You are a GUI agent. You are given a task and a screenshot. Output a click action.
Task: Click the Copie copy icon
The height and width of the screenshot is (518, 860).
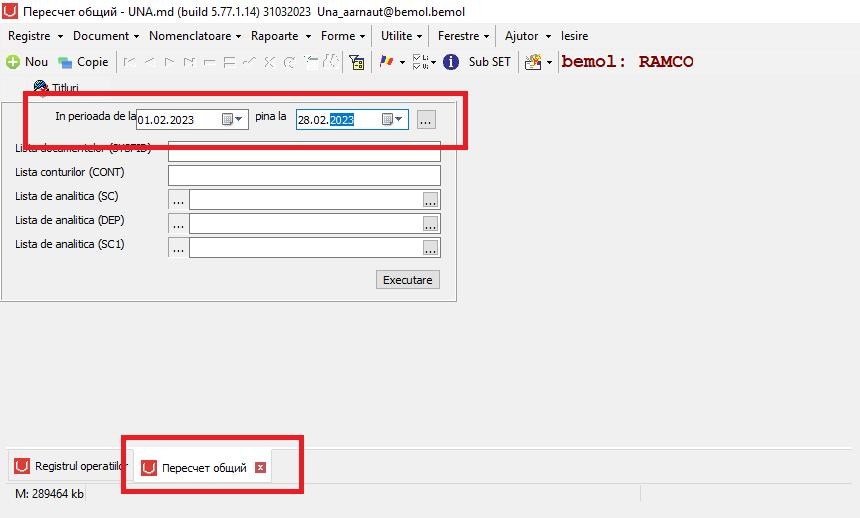point(65,63)
